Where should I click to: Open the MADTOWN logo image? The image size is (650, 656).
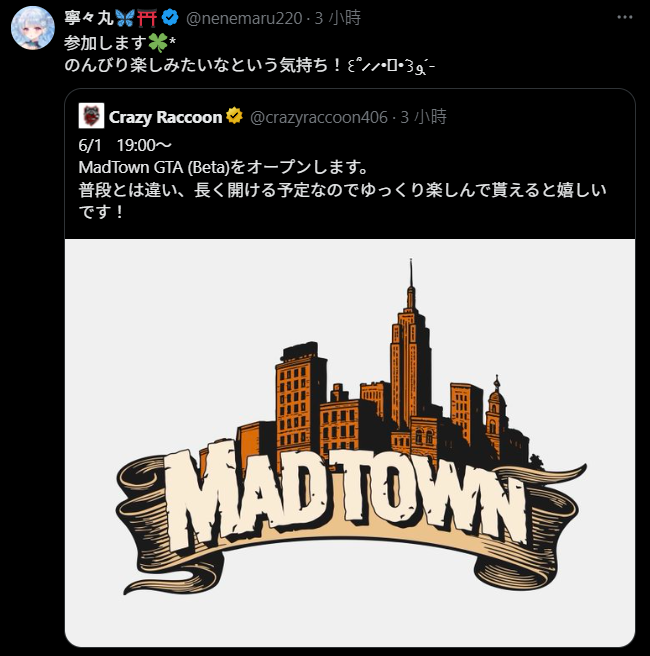point(350,443)
